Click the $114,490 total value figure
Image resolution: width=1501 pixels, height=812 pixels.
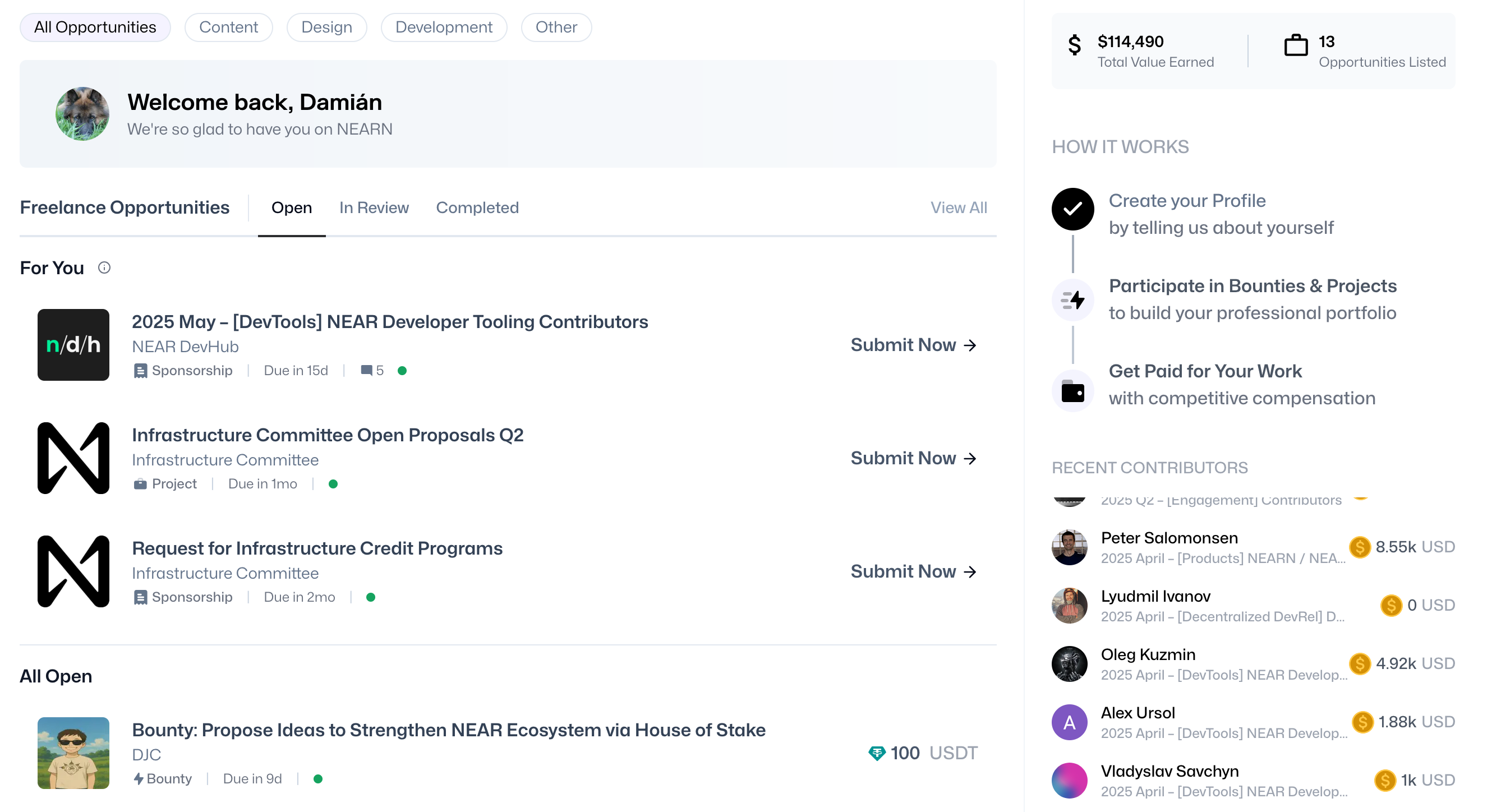click(x=1130, y=41)
